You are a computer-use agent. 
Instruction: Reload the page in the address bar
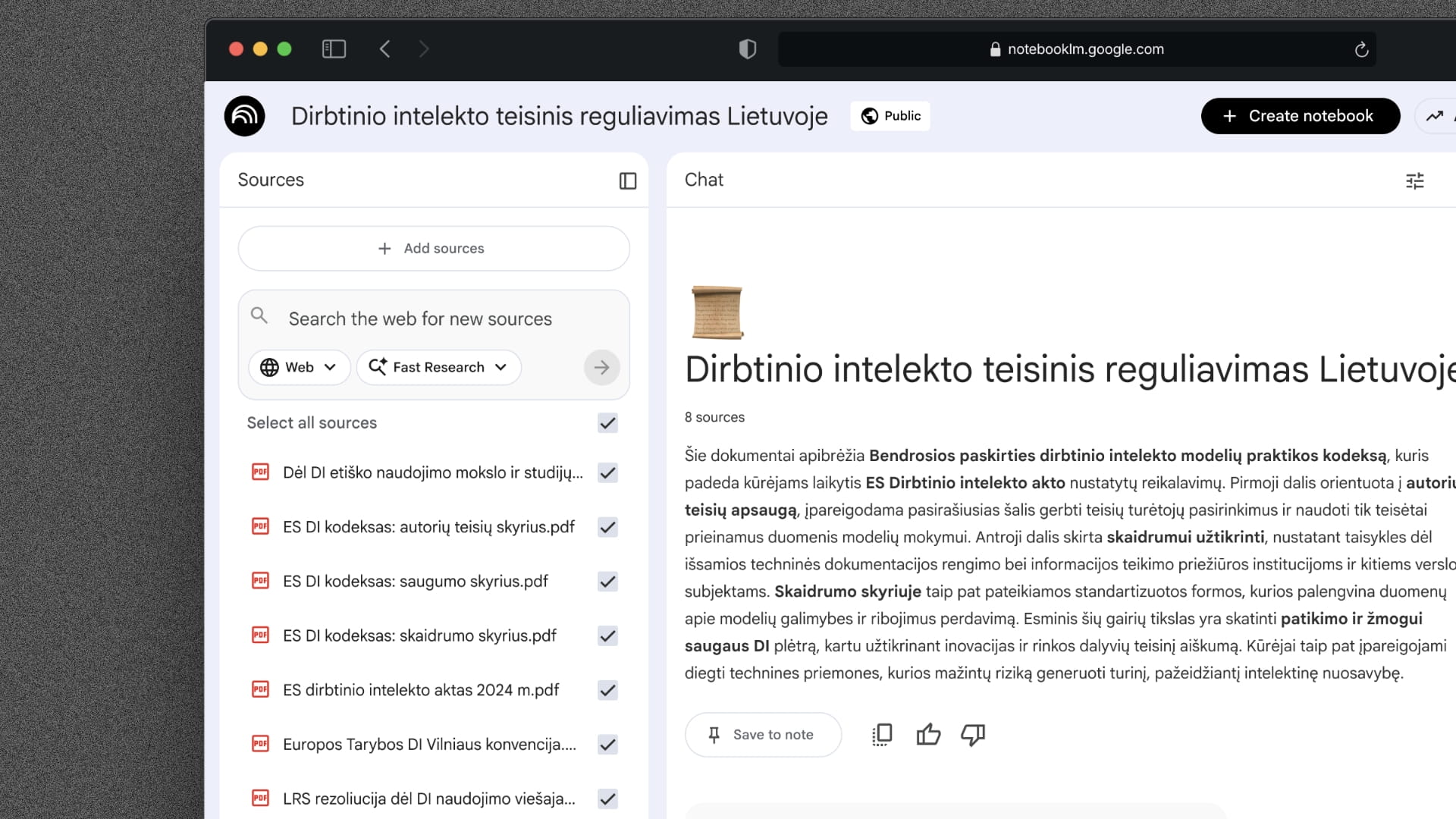click(x=1361, y=49)
